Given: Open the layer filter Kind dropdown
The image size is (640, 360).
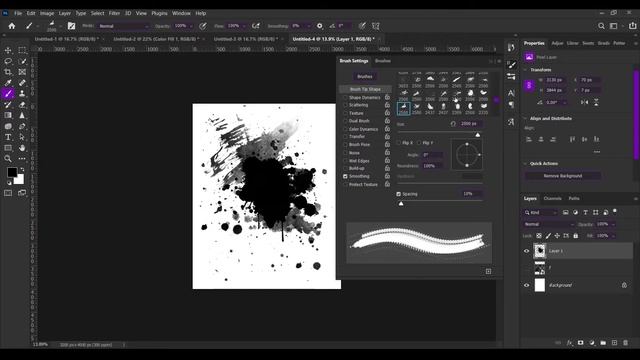Looking at the screenshot, I should pyautogui.click(x=541, y=212).
